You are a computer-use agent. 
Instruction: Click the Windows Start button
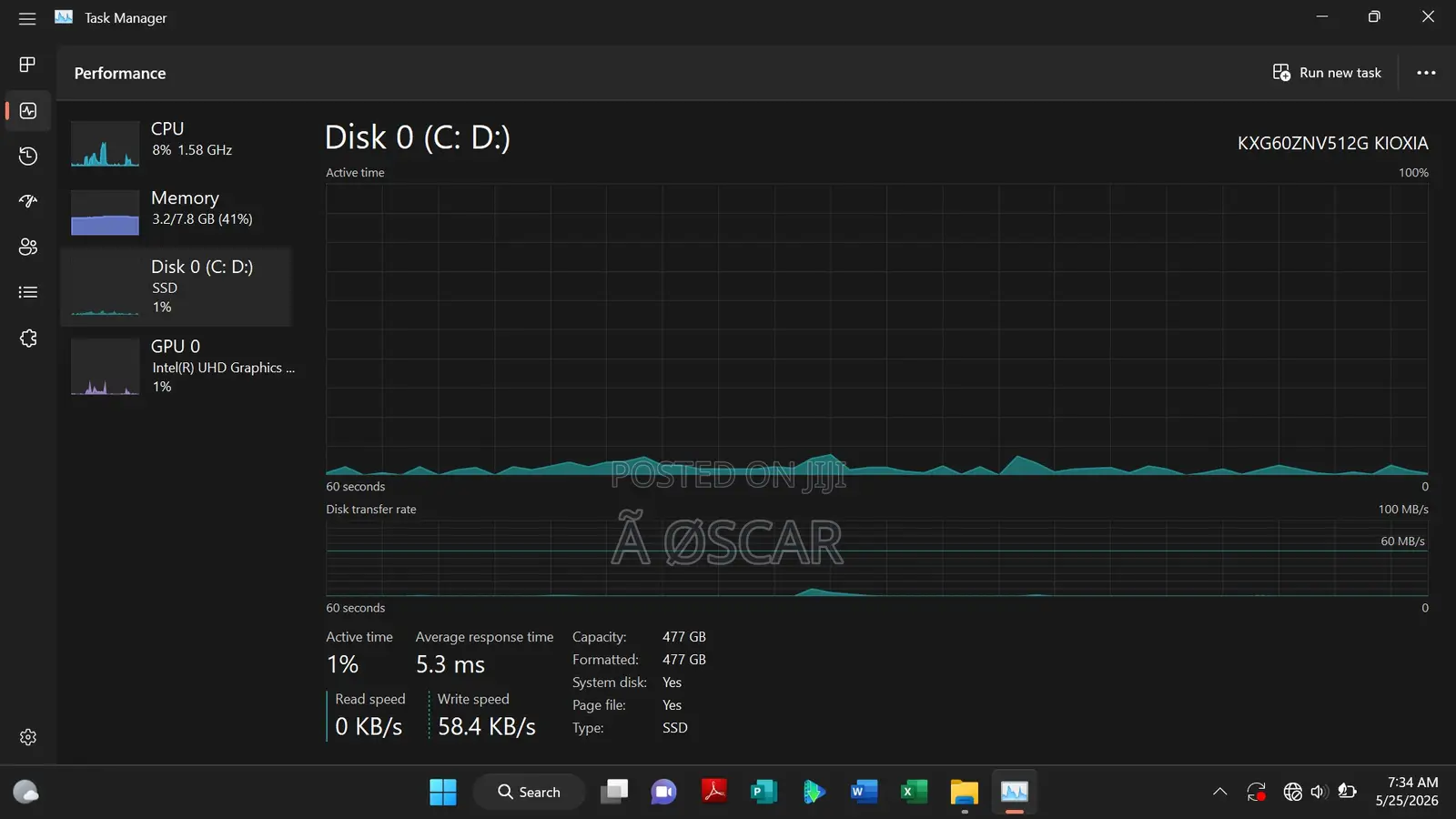(443, 792)
